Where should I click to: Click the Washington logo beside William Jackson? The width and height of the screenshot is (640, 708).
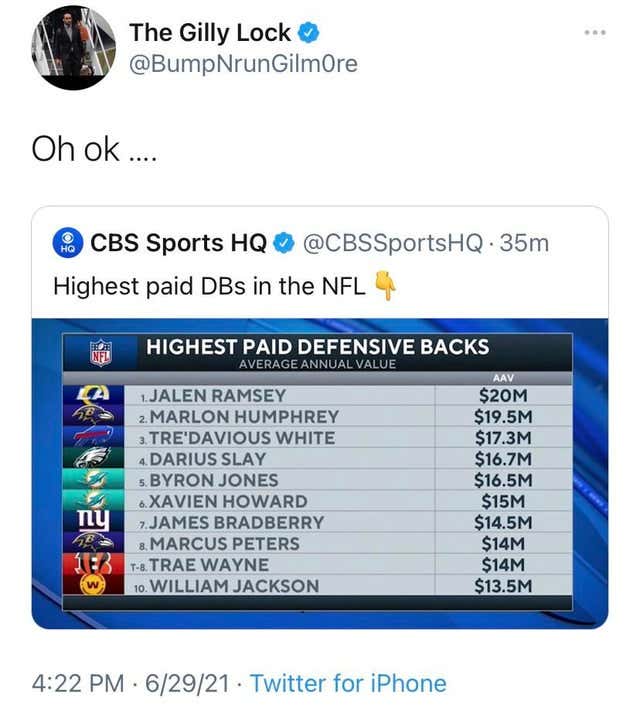click(x=93, y=585)
